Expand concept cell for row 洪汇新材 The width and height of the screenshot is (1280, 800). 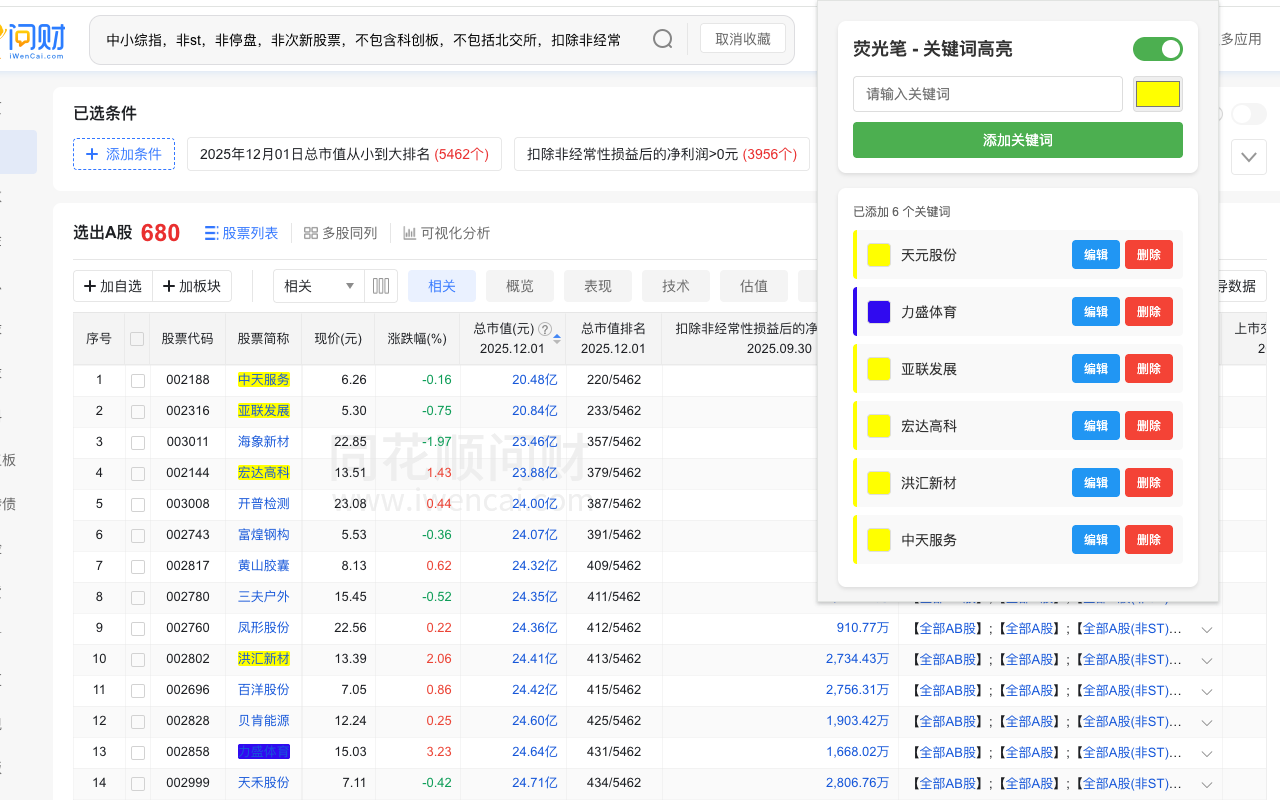point(1207,660)
